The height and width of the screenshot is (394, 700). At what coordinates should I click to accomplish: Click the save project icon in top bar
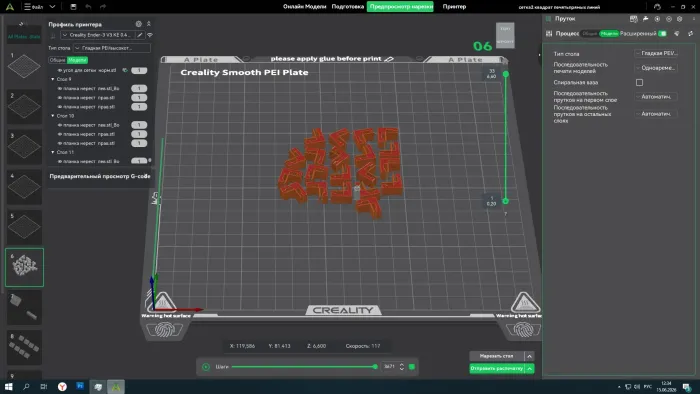pos(73,7)
